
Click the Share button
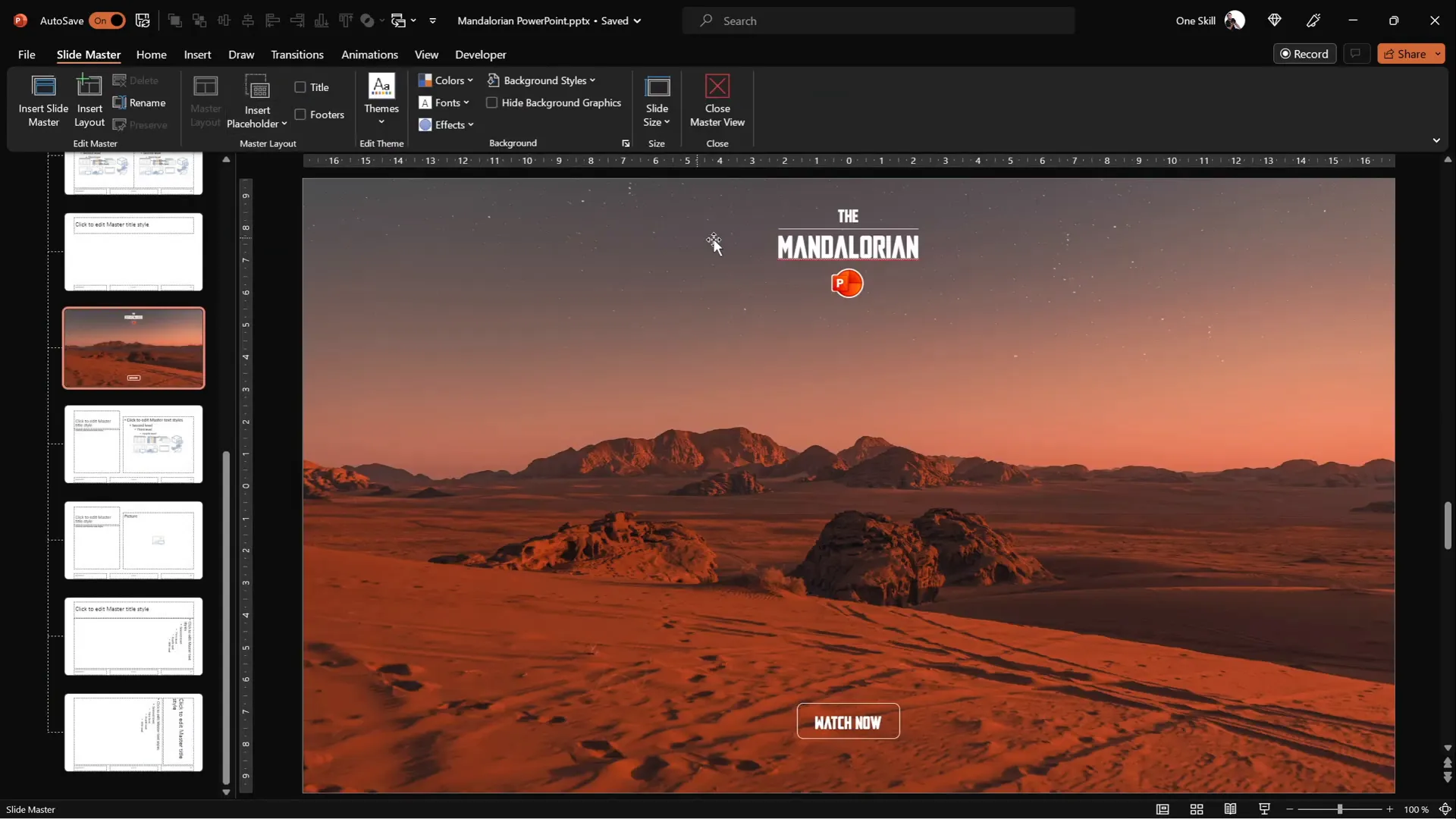point(1404,54)
